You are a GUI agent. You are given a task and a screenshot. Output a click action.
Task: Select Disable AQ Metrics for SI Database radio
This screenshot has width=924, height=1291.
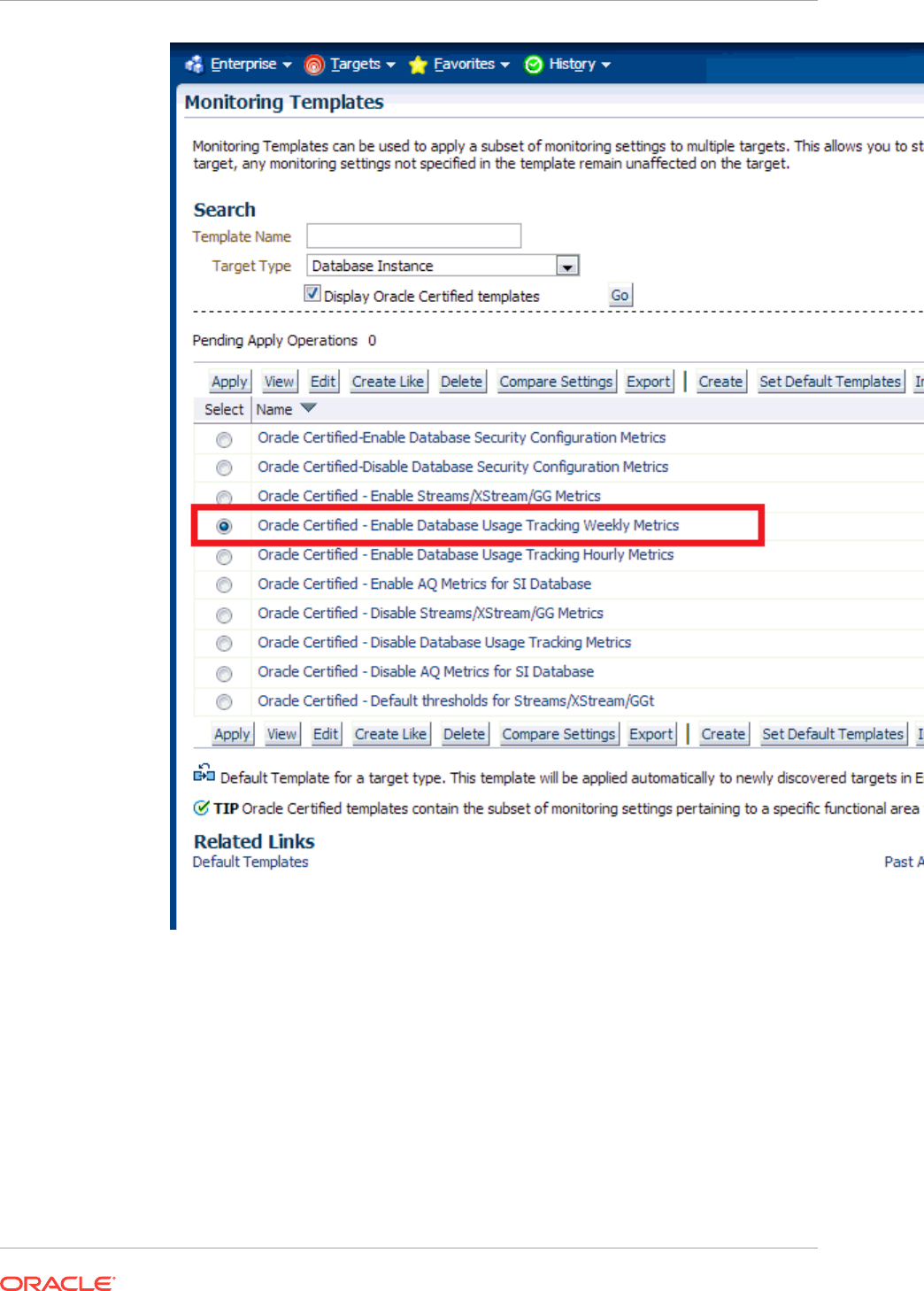pyautogui.click(x=224, y=673)
